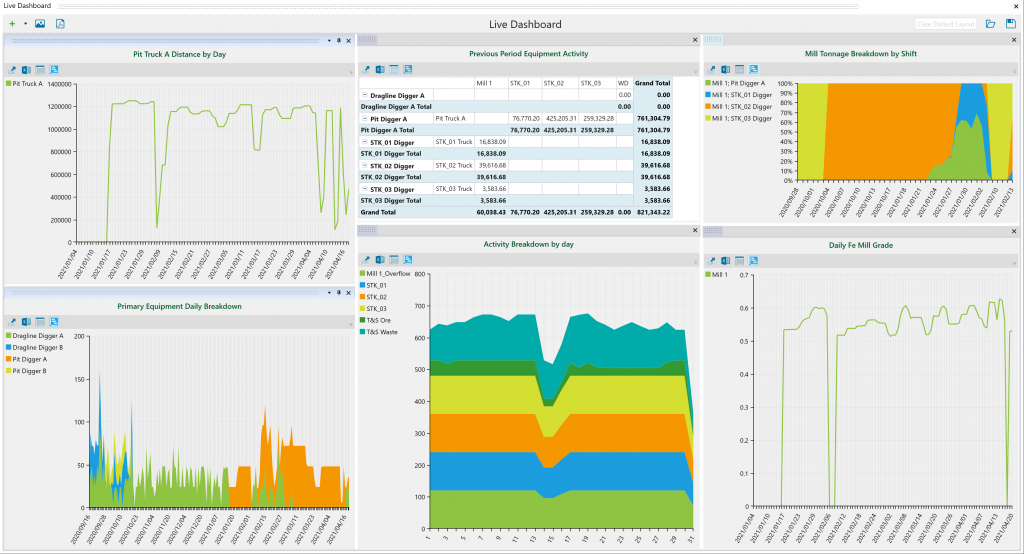Export Pit Truck A Distance chart to Excel
The image size is (1024, 554).
(x=26, y=70)
